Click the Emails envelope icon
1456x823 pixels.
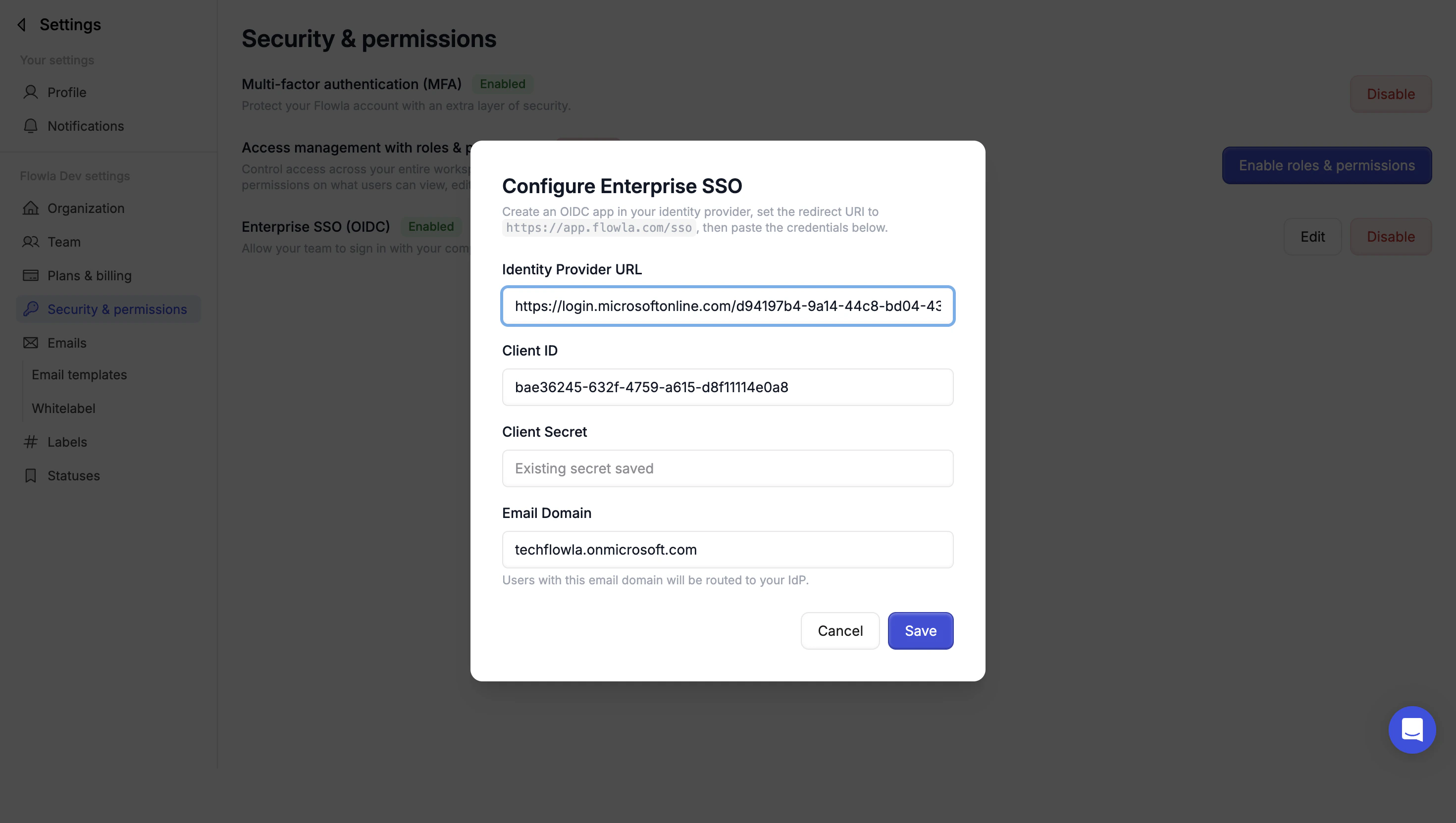(x=31, y=343)
